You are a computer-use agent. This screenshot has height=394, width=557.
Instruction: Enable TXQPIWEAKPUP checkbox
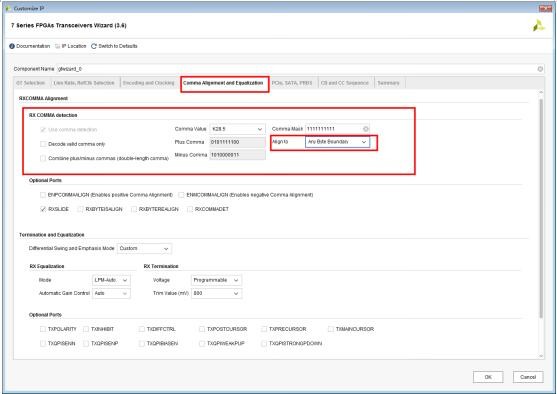pyautogui.click(x=202, y=344)
